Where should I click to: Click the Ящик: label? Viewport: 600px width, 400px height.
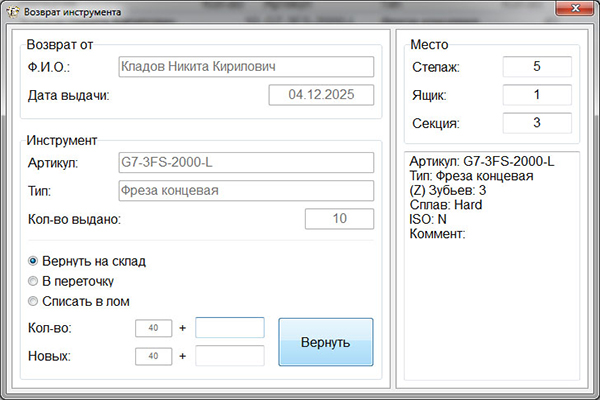[429, 95]
